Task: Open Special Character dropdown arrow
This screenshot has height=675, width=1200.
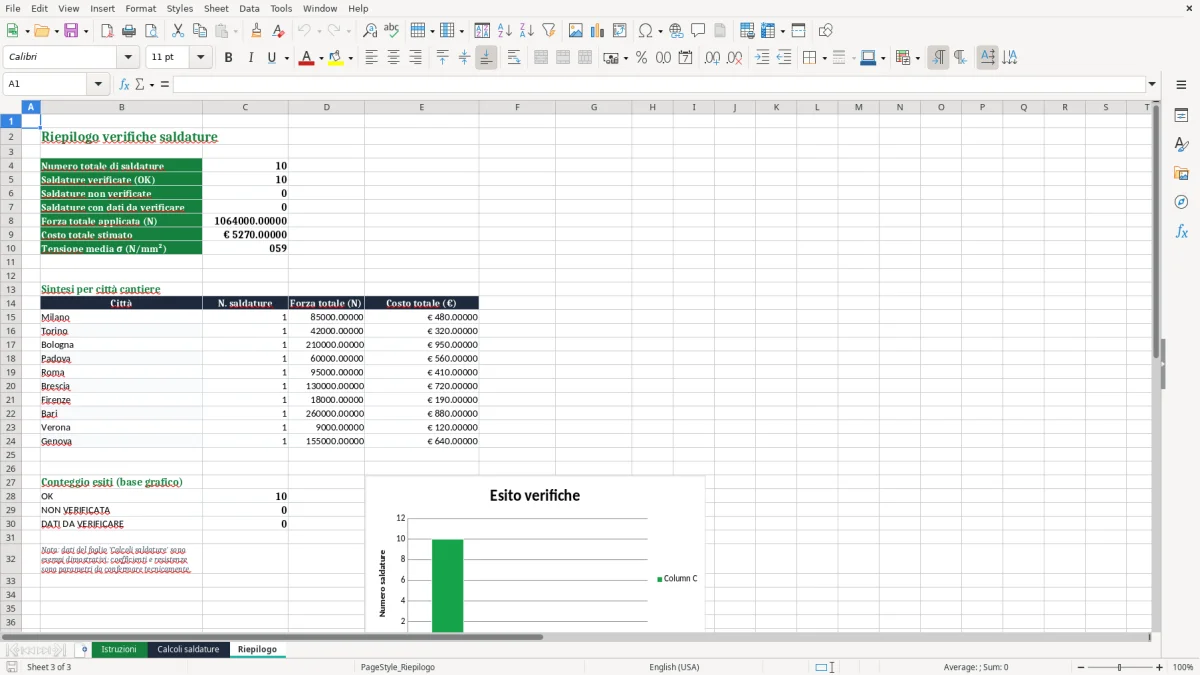Action: point(660,31)
